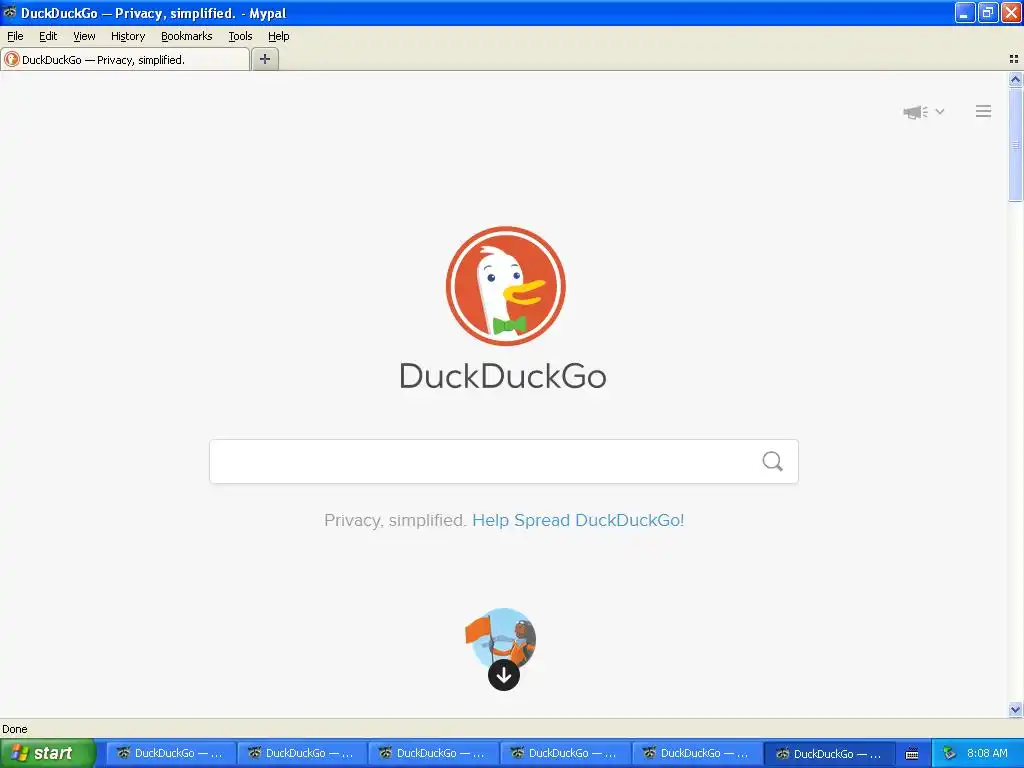Viewport: 1024px width, 768px height.
Task: Open the Edit menu
Action: pyautogui.click(x=48, y=36)
